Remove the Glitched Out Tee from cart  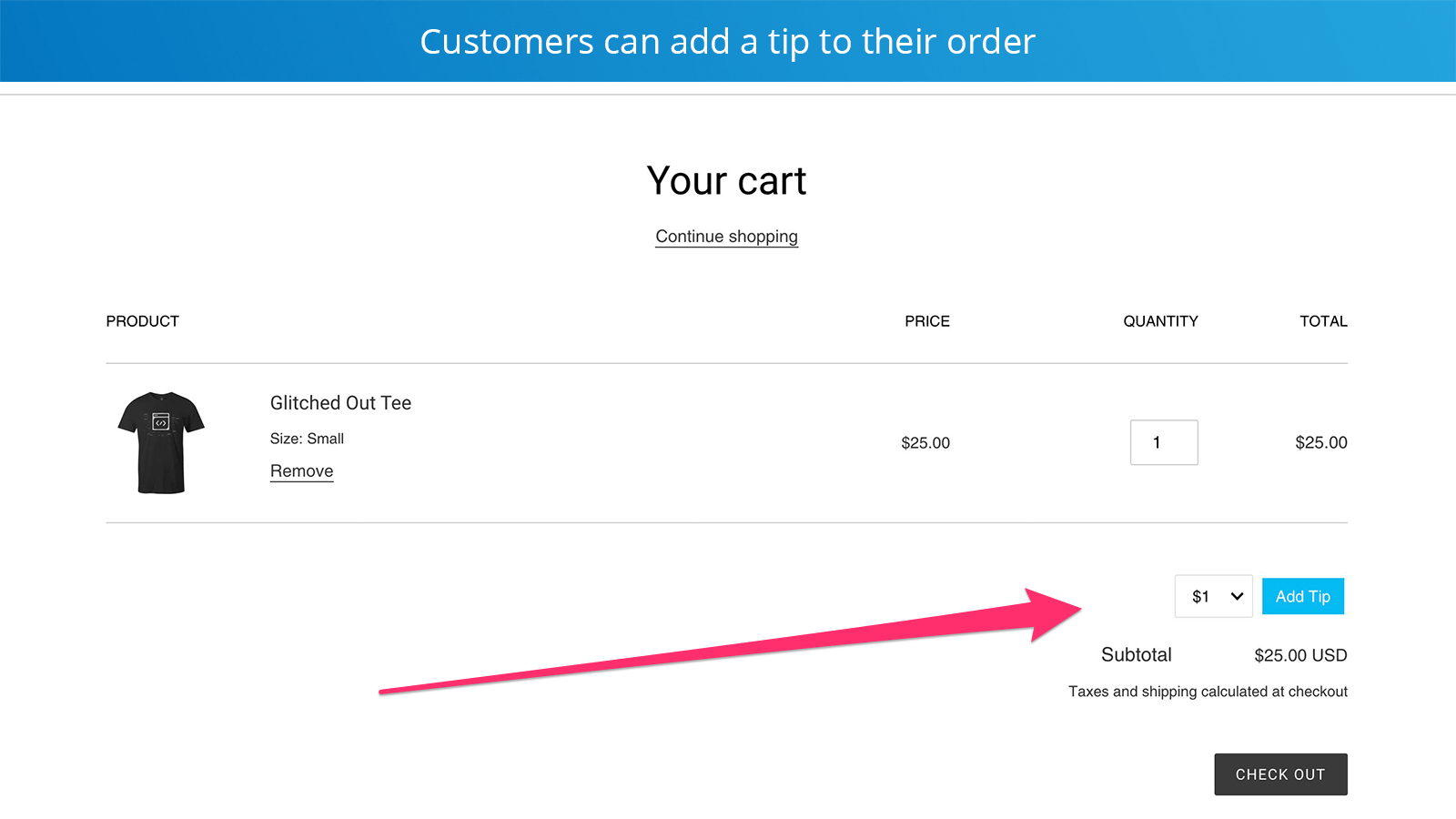tap(301, 470)
